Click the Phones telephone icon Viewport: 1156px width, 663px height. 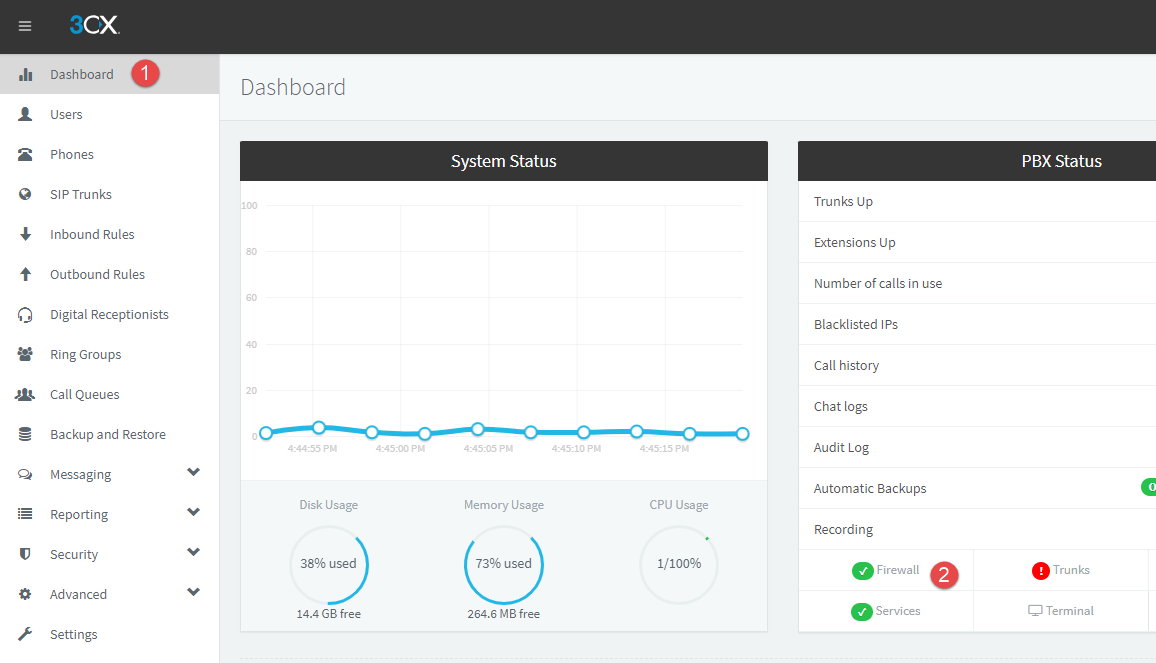coord(25,154)
